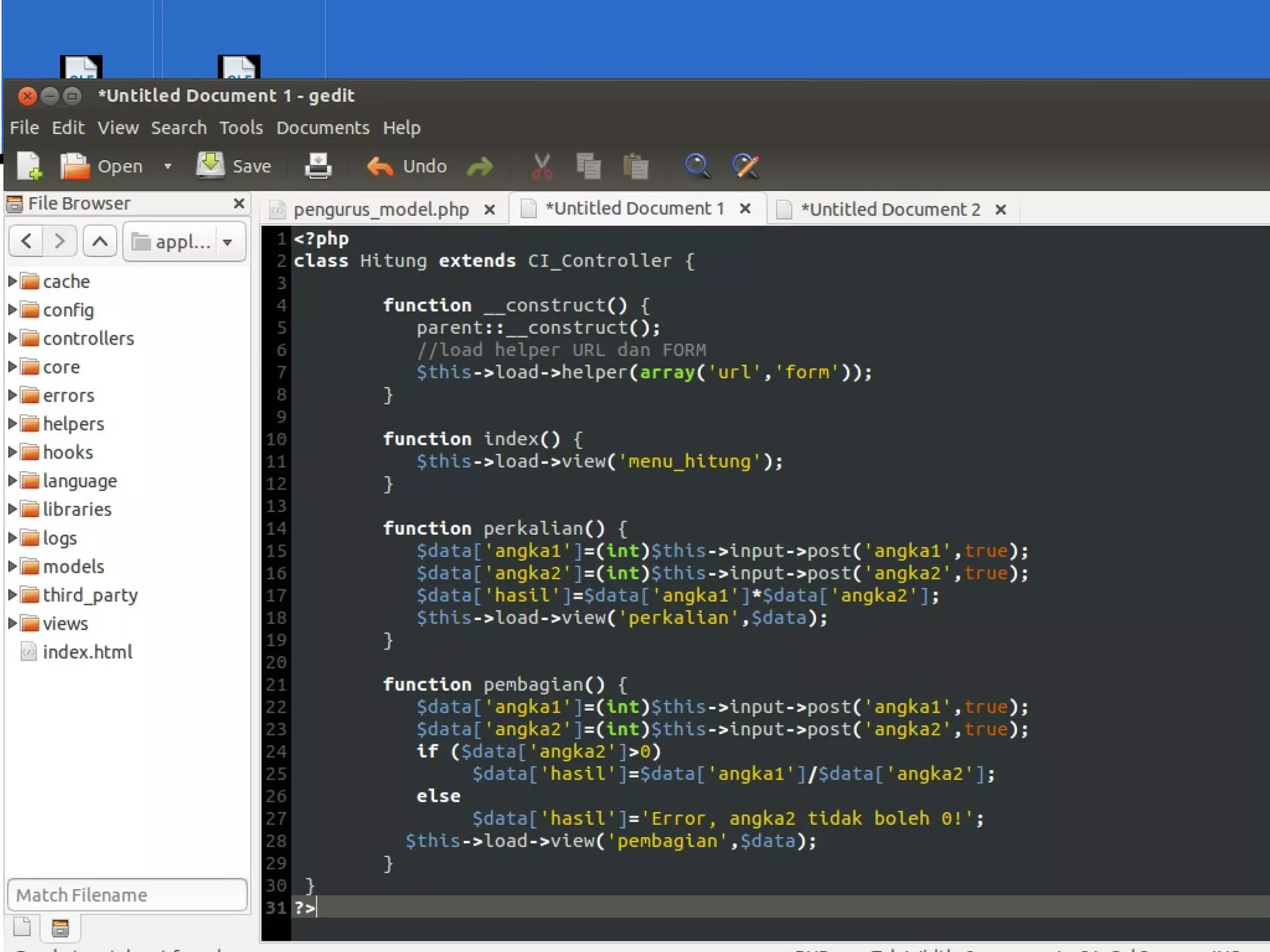This screenshot has width=1270, height=952.
Task: Select index.html in file browser
Action: point(87,652)
